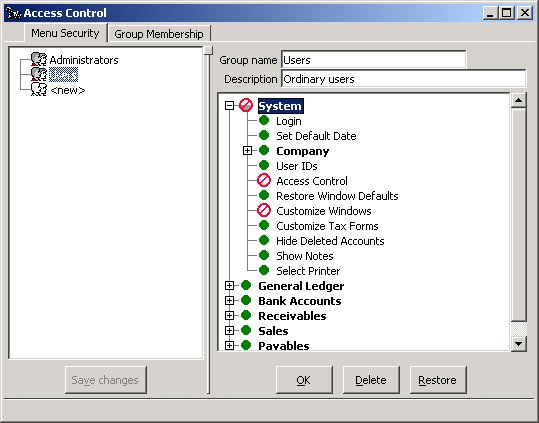The width and height of the screenshot is (539, 423).
Task: Click the green dot beside Show Notes
Action: [264, 256]
